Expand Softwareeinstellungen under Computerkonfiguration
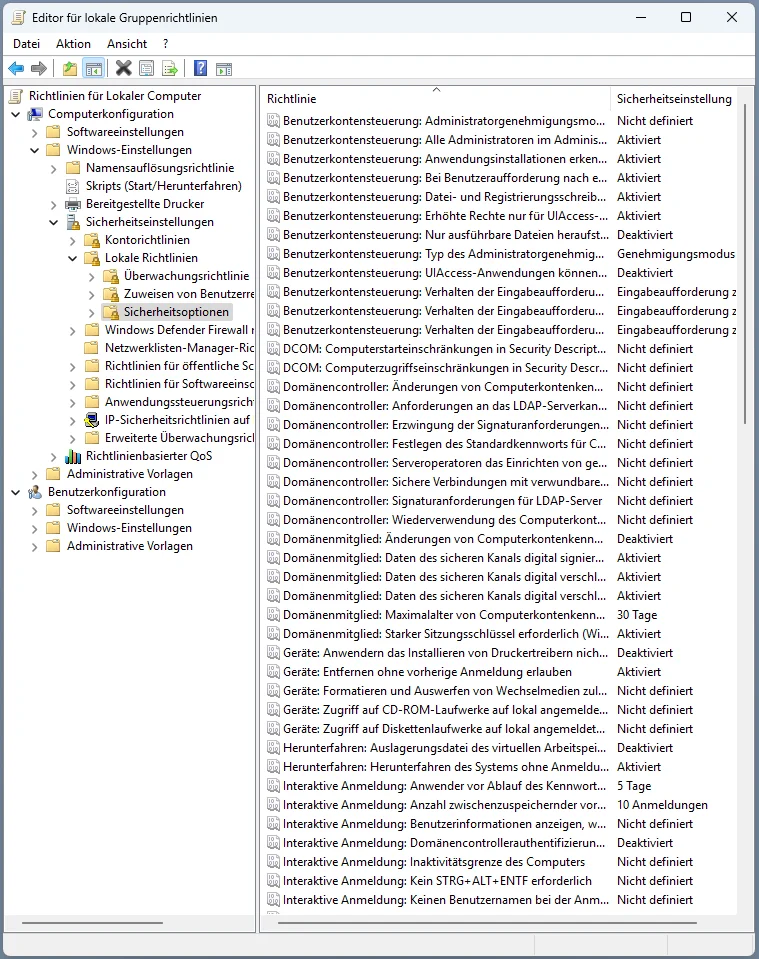 coord(35,132)
